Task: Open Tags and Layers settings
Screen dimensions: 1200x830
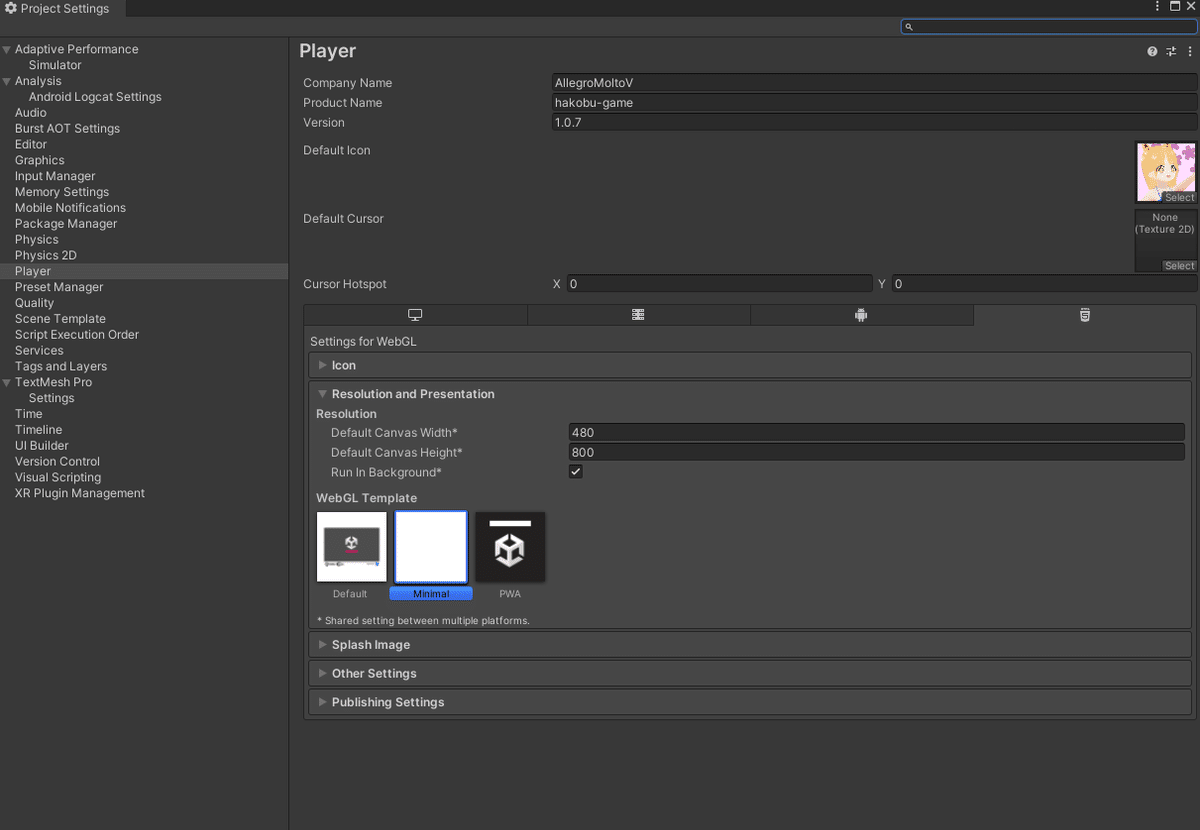Action: click(61, 366)
